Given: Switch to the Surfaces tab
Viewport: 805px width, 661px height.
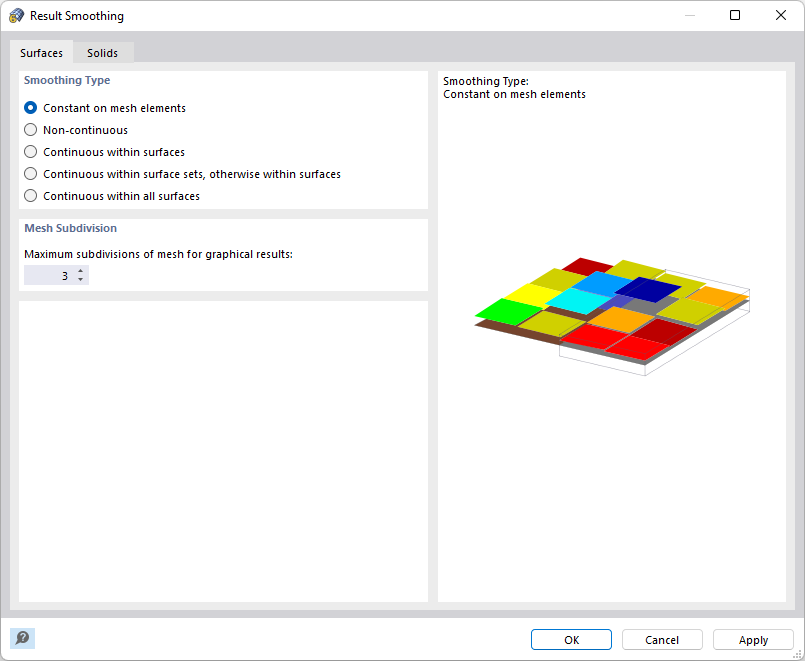Looking at the screenshot, I should click(42, 53).
